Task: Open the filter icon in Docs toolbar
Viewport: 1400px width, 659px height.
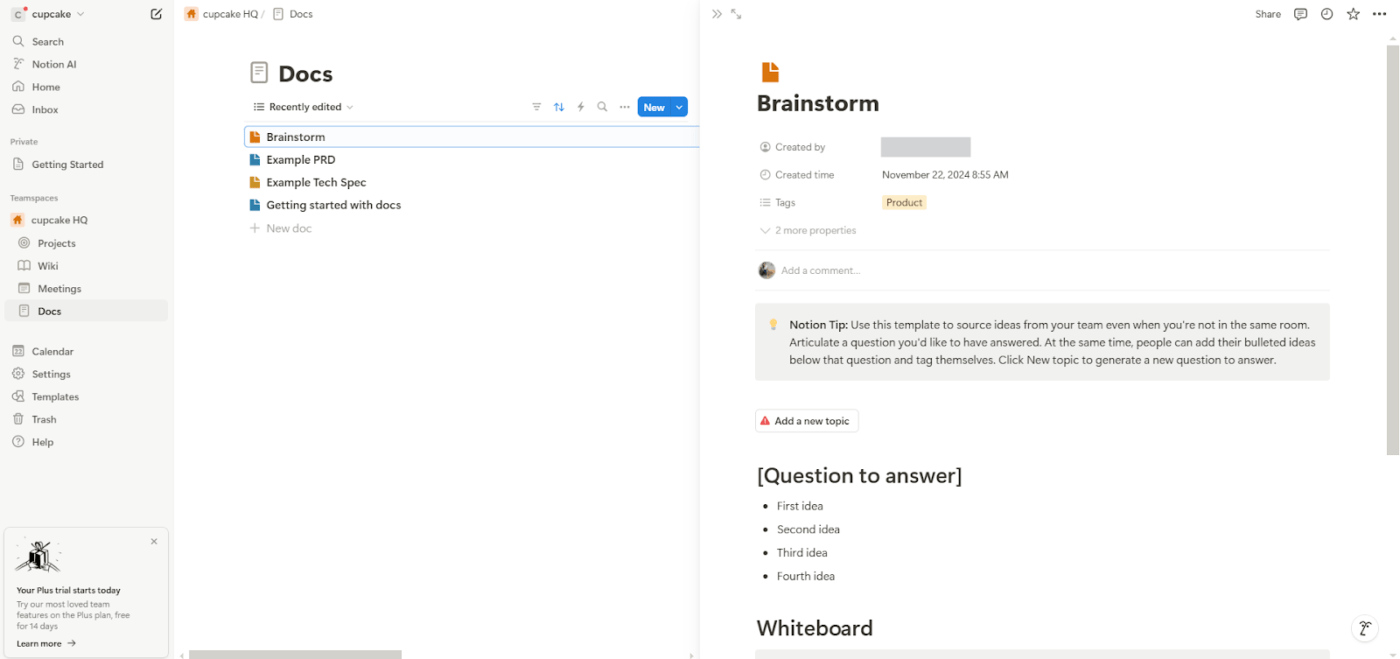Action: pos(536,107)
